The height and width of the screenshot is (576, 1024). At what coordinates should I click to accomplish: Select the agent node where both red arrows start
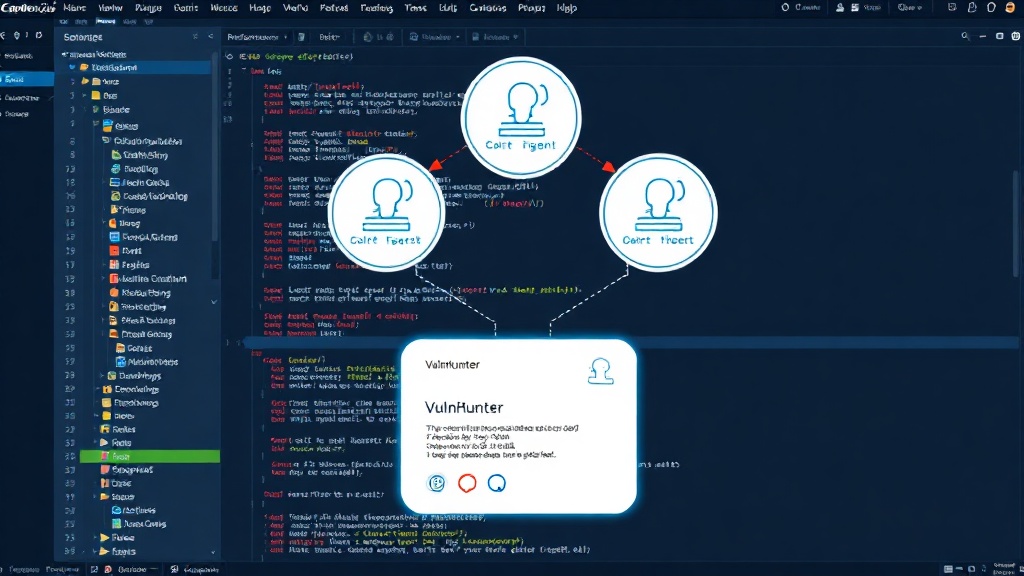(x=521, y=118)
